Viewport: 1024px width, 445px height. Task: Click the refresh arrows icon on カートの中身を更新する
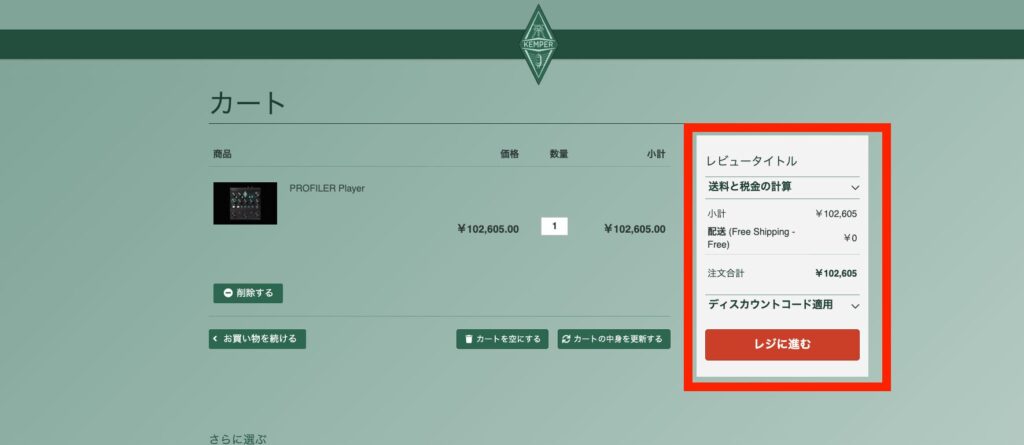tap(566, 339)
